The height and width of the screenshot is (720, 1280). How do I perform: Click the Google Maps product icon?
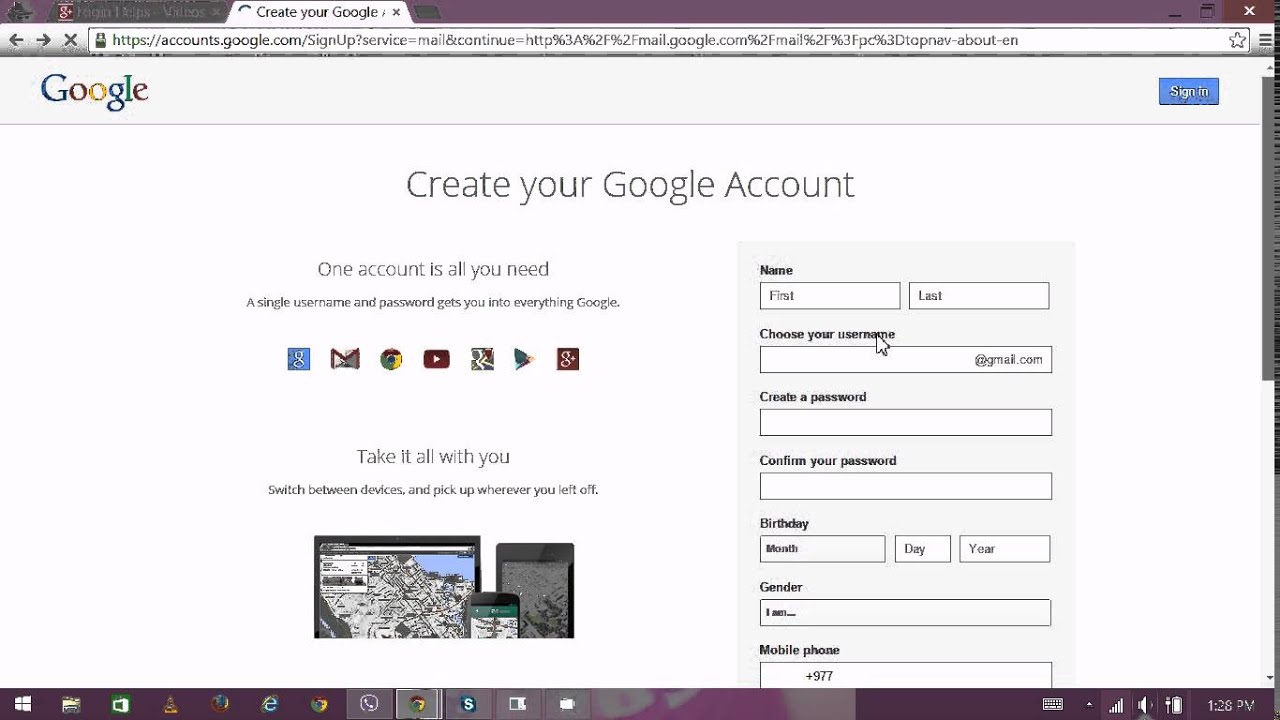pyautogui.click(x=482, y=359)
